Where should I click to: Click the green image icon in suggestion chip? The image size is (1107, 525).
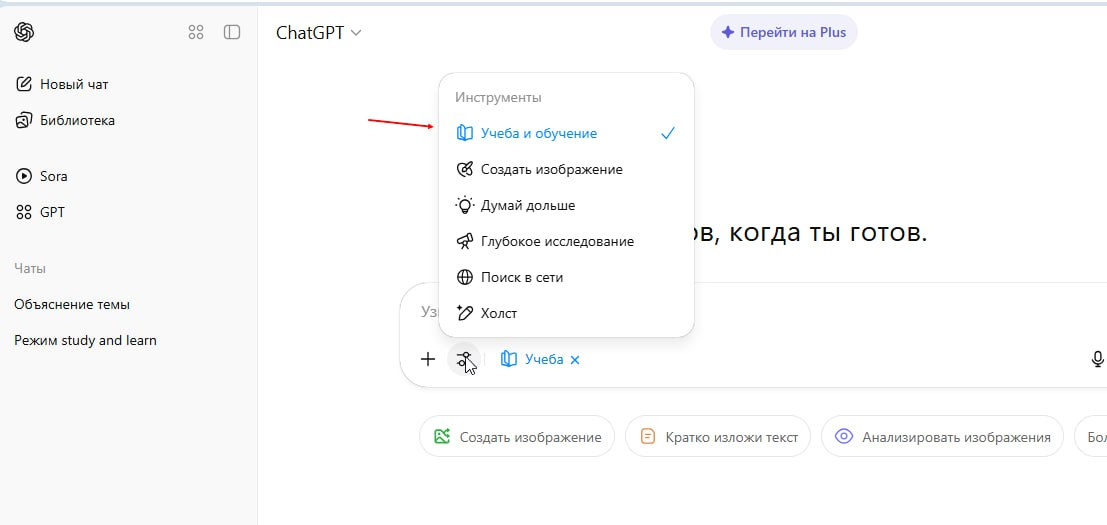[x=443, y=437]
